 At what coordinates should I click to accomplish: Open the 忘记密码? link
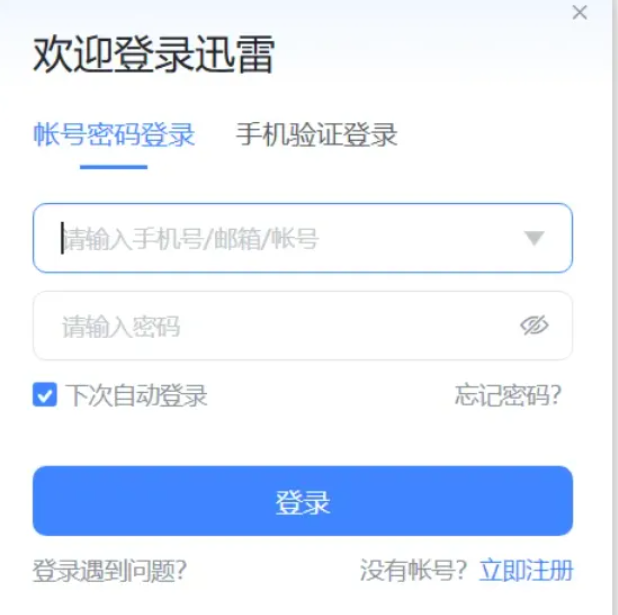click(508, 395)
